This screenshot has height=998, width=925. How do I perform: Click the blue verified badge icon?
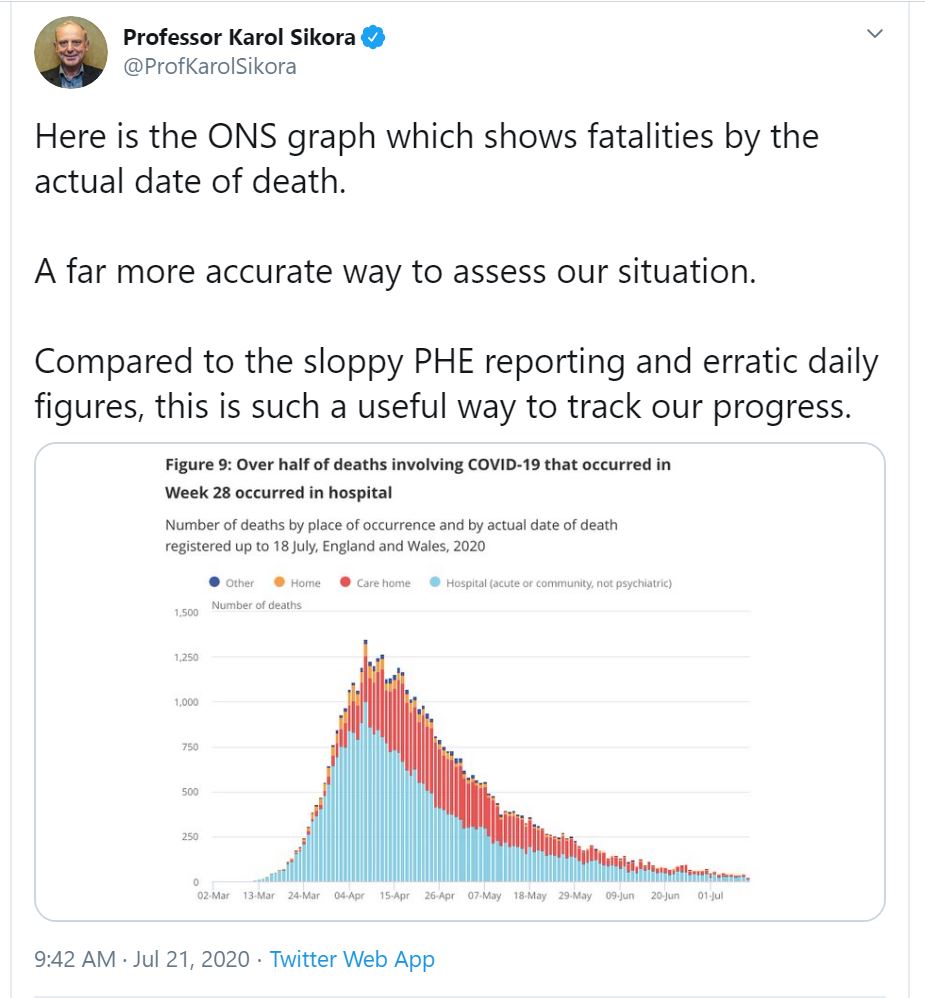point(373,39)
